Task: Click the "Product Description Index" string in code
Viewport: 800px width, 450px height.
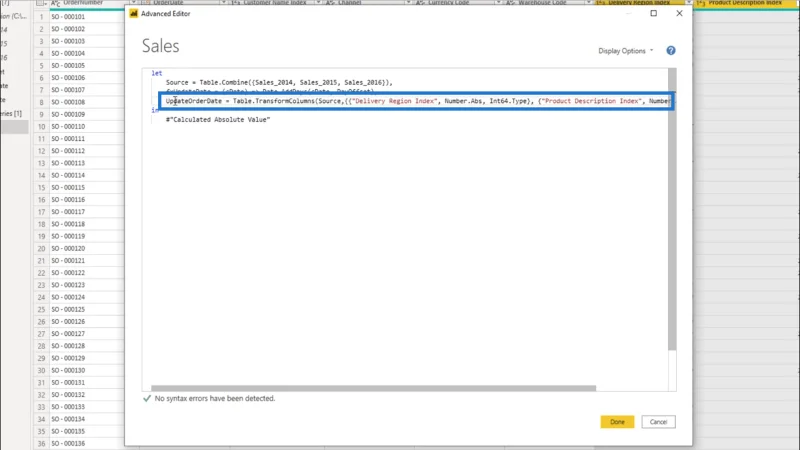Action: click(591, 101)
